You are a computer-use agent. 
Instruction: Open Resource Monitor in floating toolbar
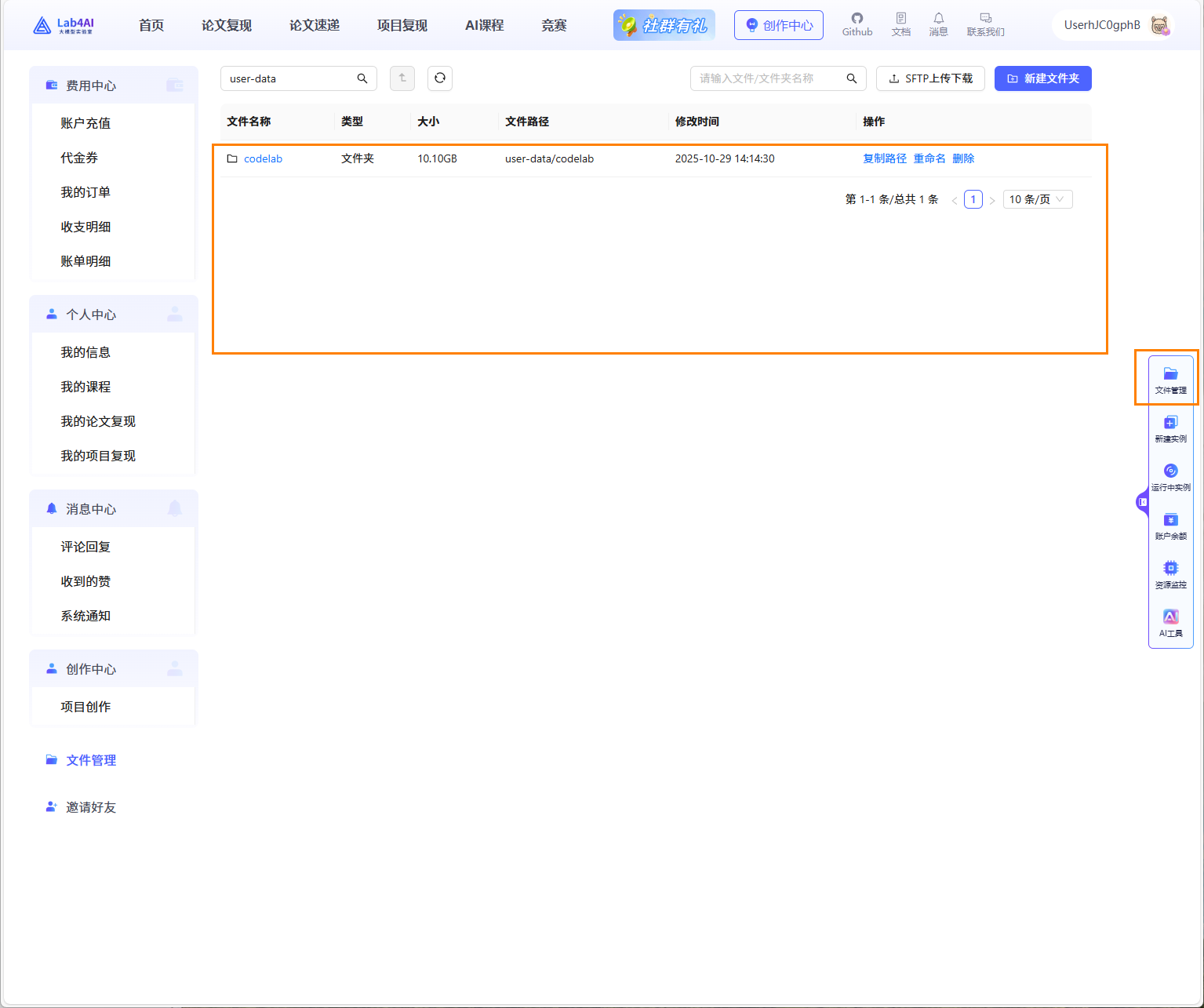coord(1170,575)
